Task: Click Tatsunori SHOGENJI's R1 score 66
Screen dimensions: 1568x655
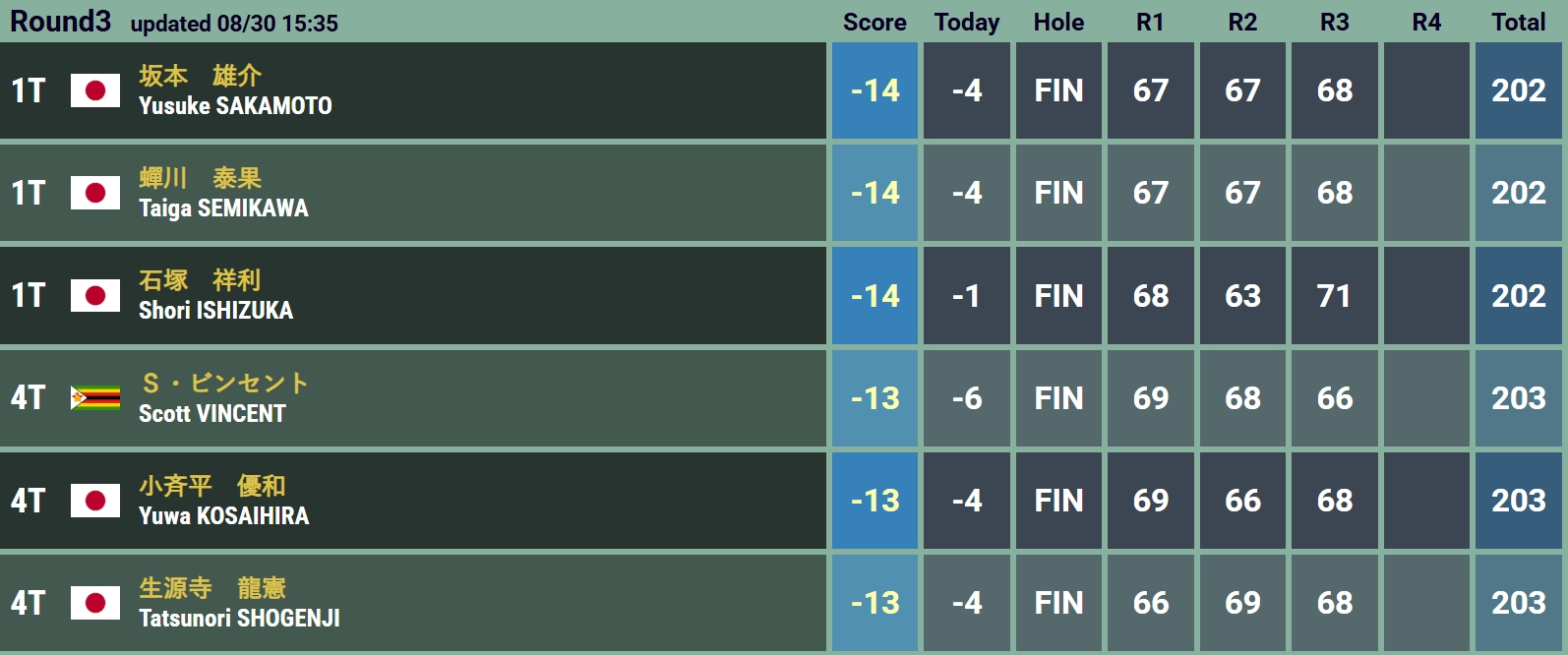Action: (x=1151, y=603)
